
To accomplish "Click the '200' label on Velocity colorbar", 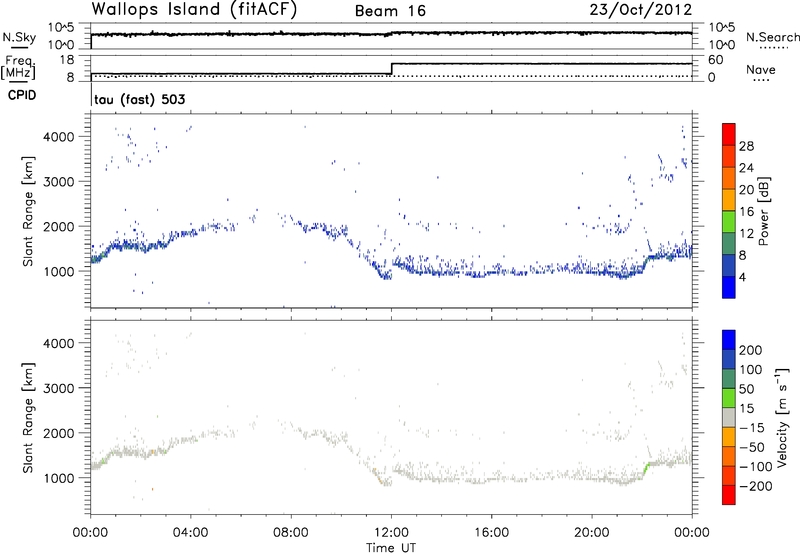I will [751, 350].
